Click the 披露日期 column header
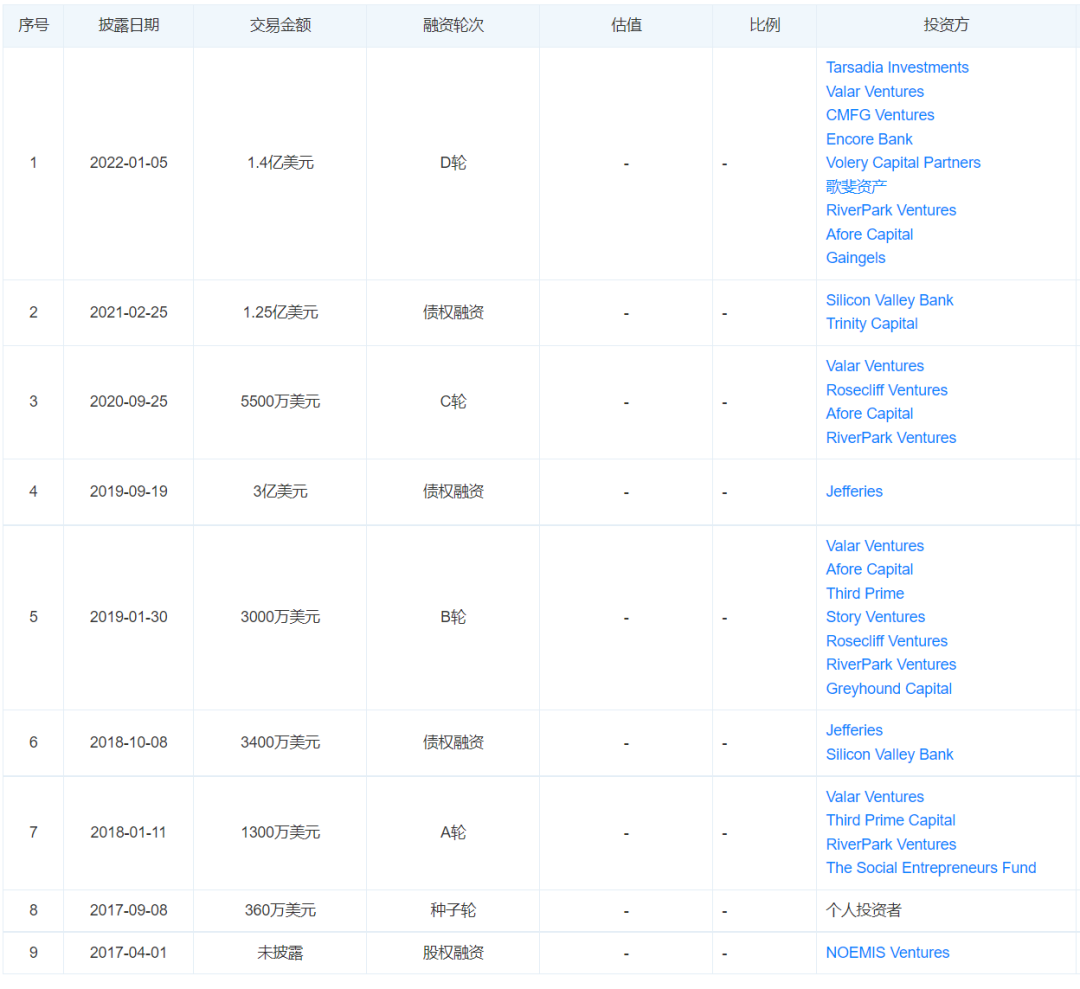The height and width of the screenshot is (989, 1080). [128, 25]
